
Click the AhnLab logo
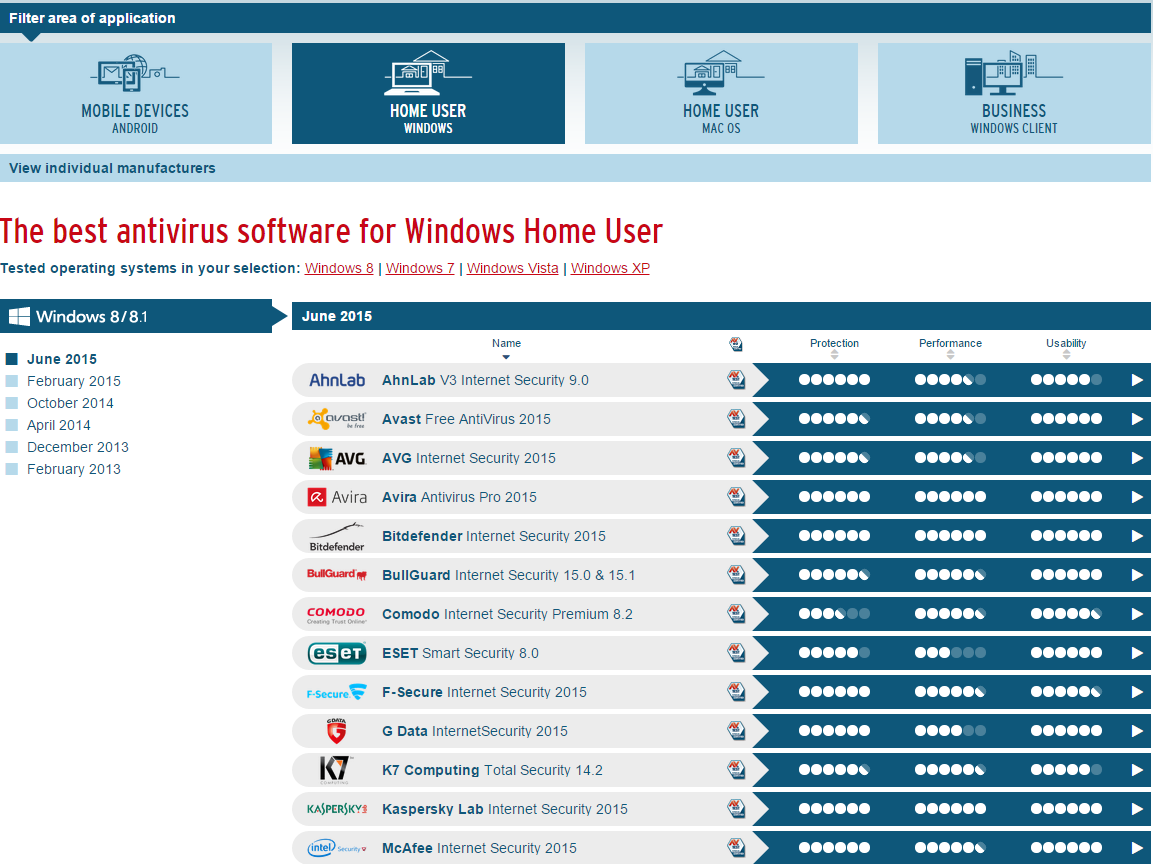pos(337,380)
